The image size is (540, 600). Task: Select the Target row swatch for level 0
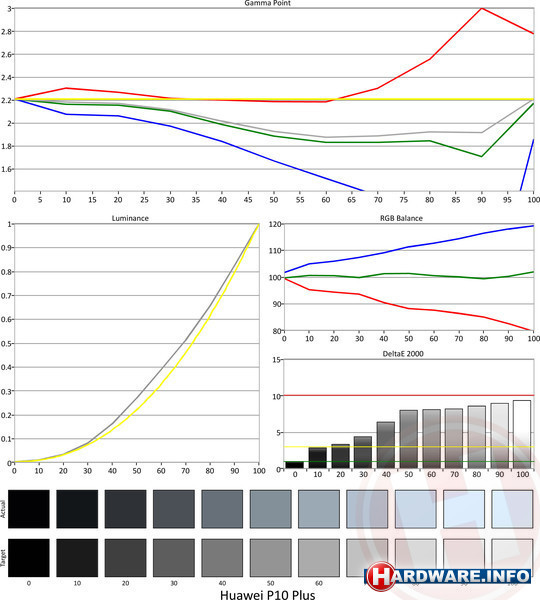(29, 558)
